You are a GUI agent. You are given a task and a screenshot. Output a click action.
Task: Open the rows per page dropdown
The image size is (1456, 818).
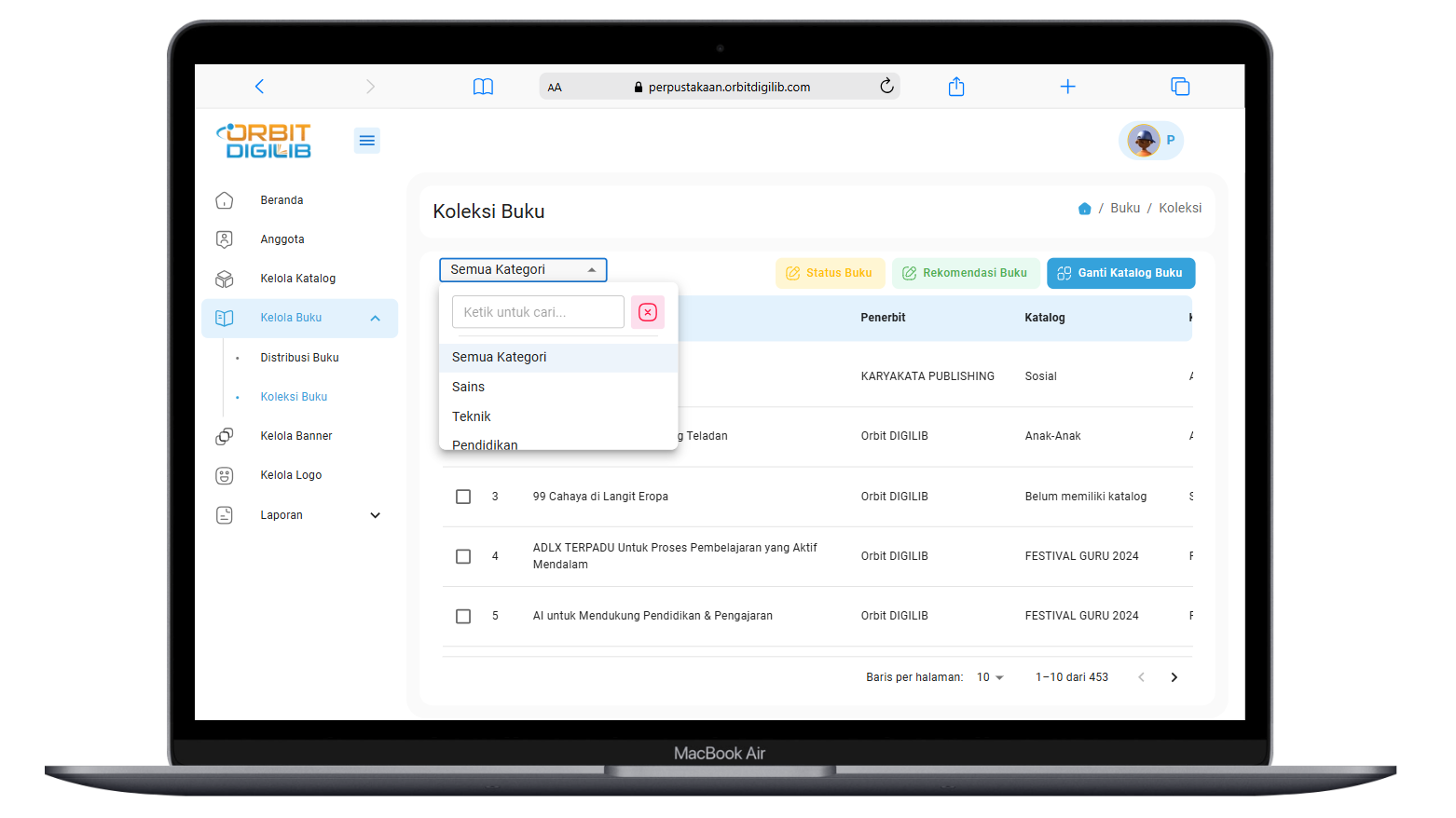[x=990, y=677]
